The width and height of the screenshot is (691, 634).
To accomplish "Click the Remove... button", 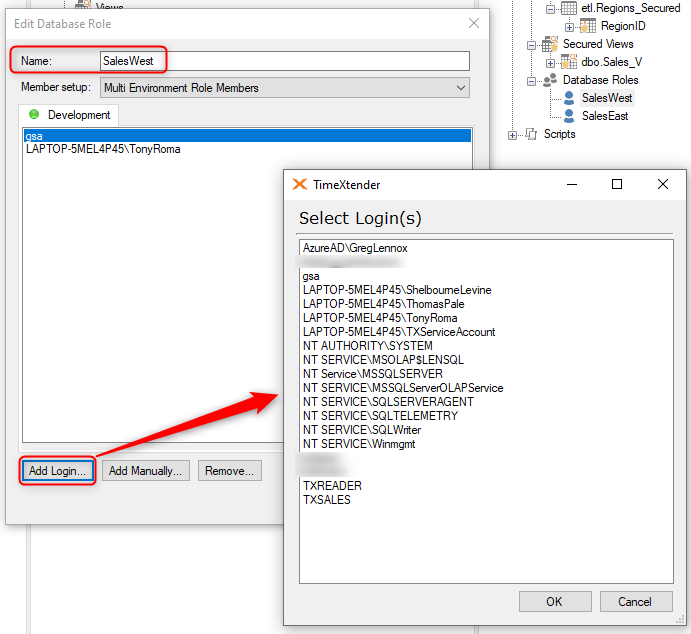I will (x=230, y=471).
